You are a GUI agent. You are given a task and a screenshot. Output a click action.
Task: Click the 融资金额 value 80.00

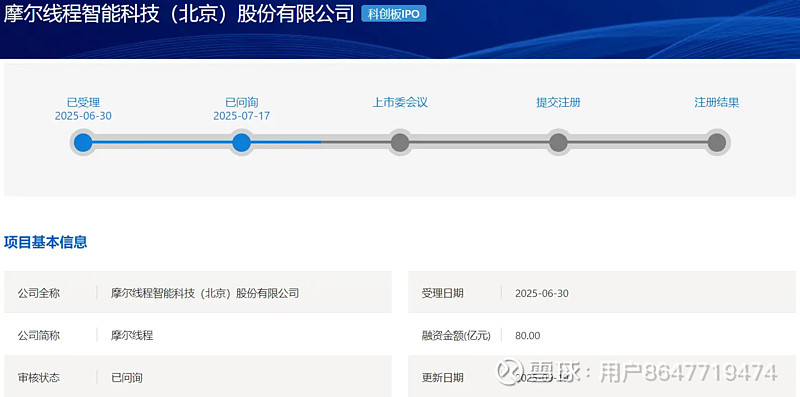tap(528, 336)
